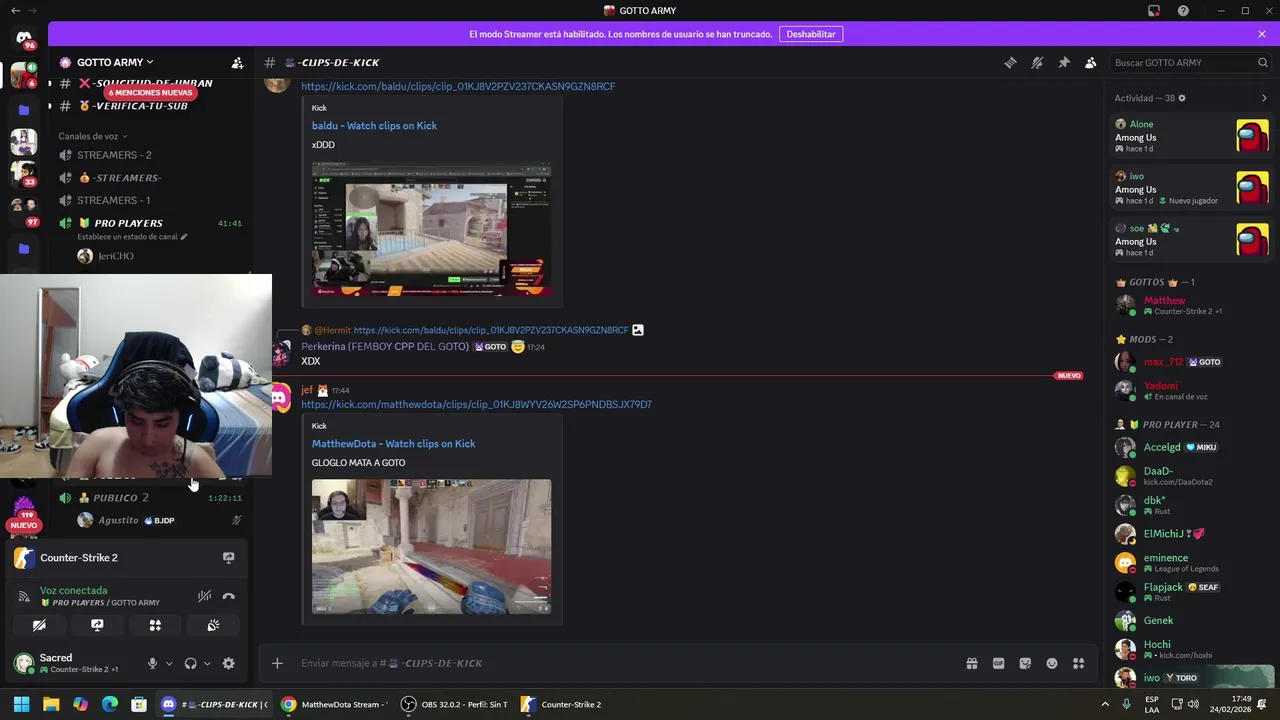Open Discord inbox icon in title bar
The height and width of the screenshot is (720, 1280).
(1154, 11)
